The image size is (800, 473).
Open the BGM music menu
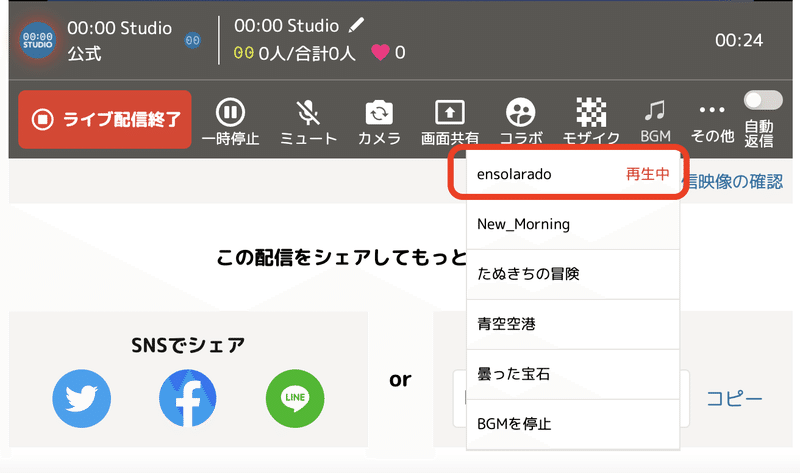click(655, 121)
